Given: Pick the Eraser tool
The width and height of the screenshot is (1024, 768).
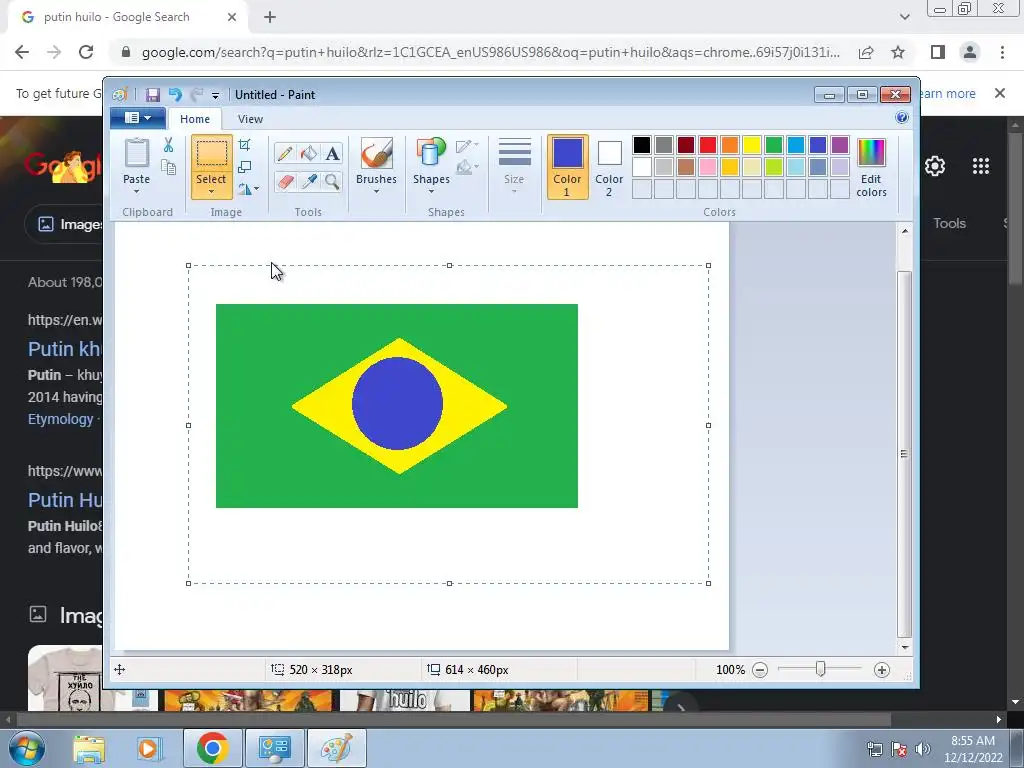Looking at the screenshot, I should point(285,181).
